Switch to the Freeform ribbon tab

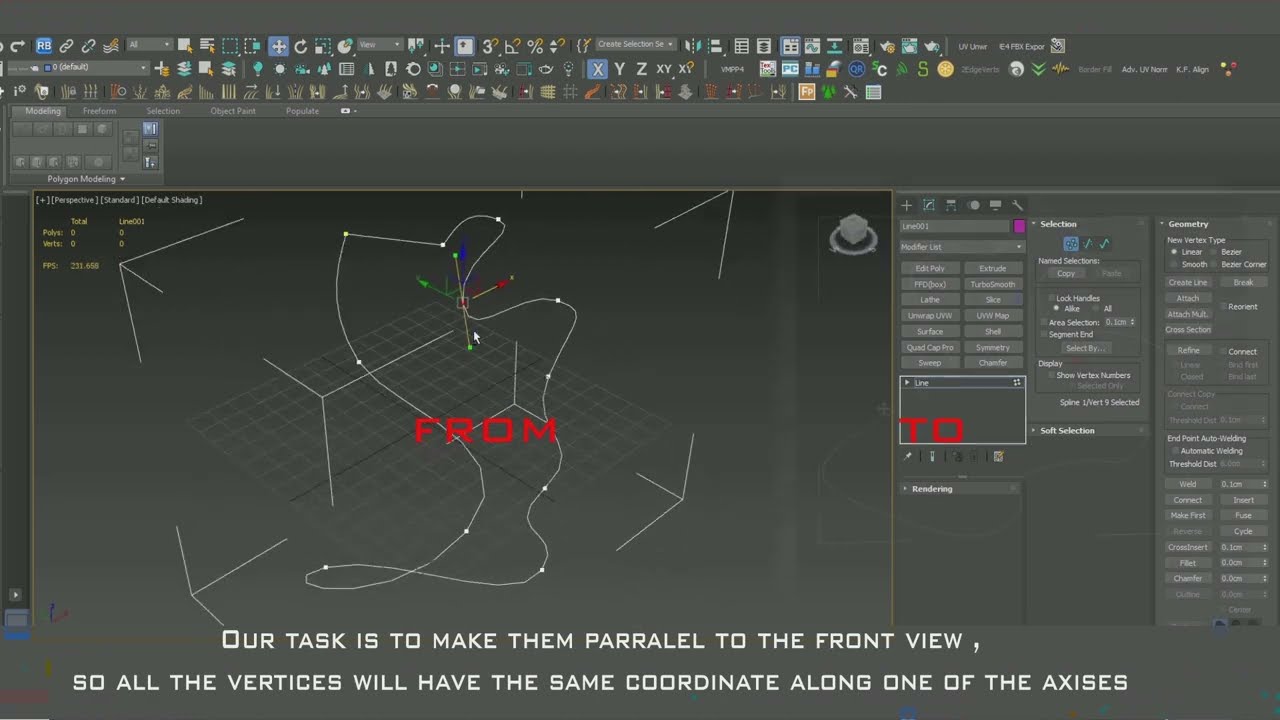(x=99, y=111)
